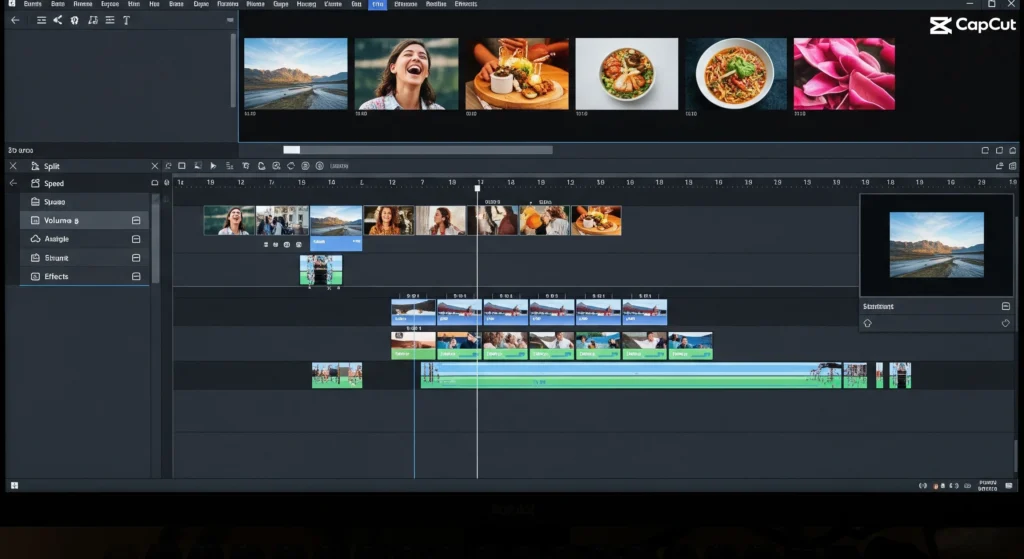Click the square icon in the timeline toolbar
The image size is (1024, 559).
tap(182, 166)
